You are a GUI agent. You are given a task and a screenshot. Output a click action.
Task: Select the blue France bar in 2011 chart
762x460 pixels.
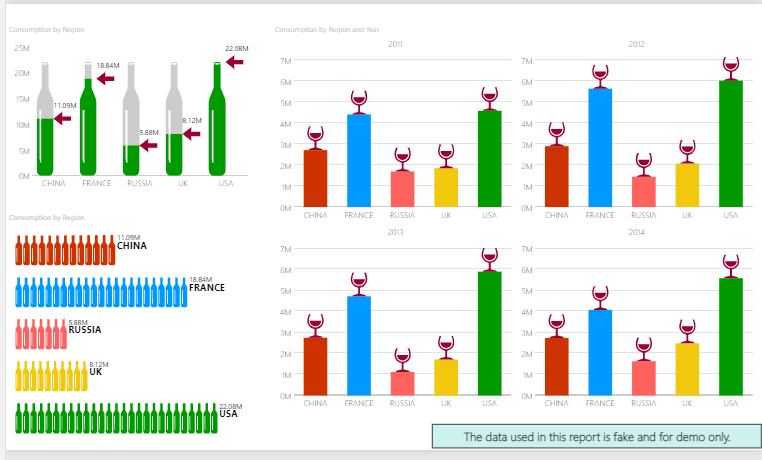(359, 161)
